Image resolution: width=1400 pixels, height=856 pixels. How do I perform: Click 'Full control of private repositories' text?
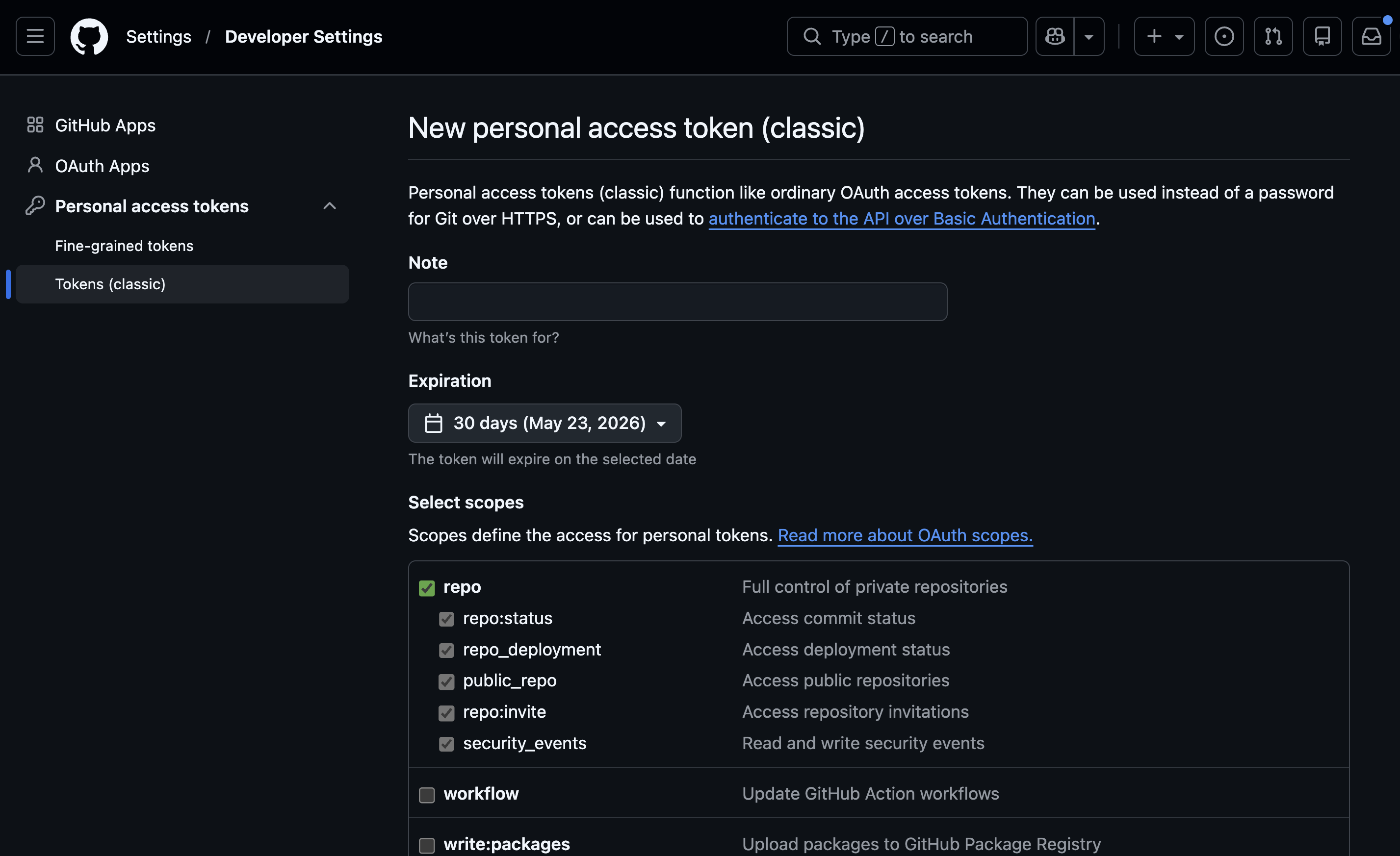875,587
